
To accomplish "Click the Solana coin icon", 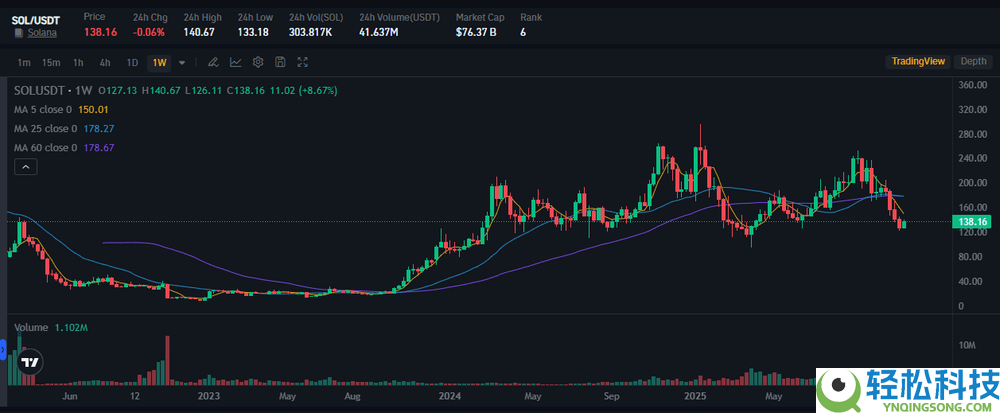I will [x=18, y=33].
